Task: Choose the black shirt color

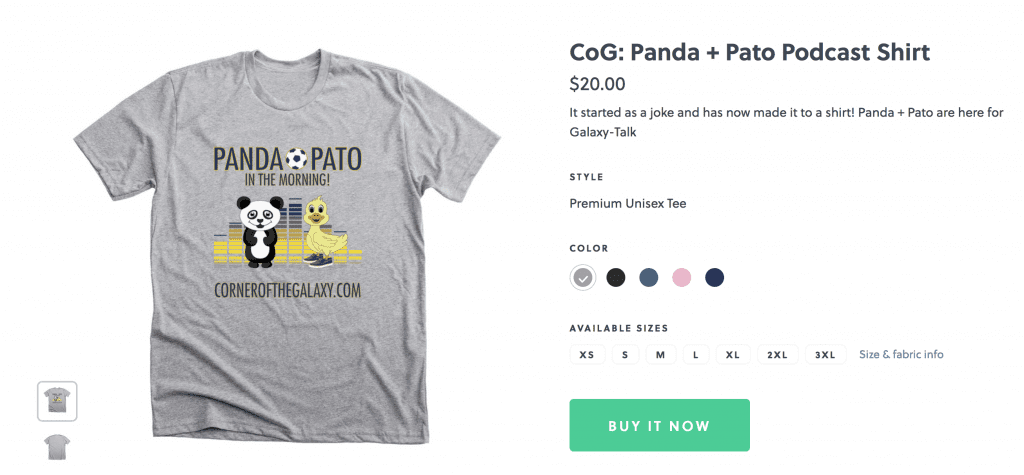Action: pyautogui.click(x=615, y=278)
